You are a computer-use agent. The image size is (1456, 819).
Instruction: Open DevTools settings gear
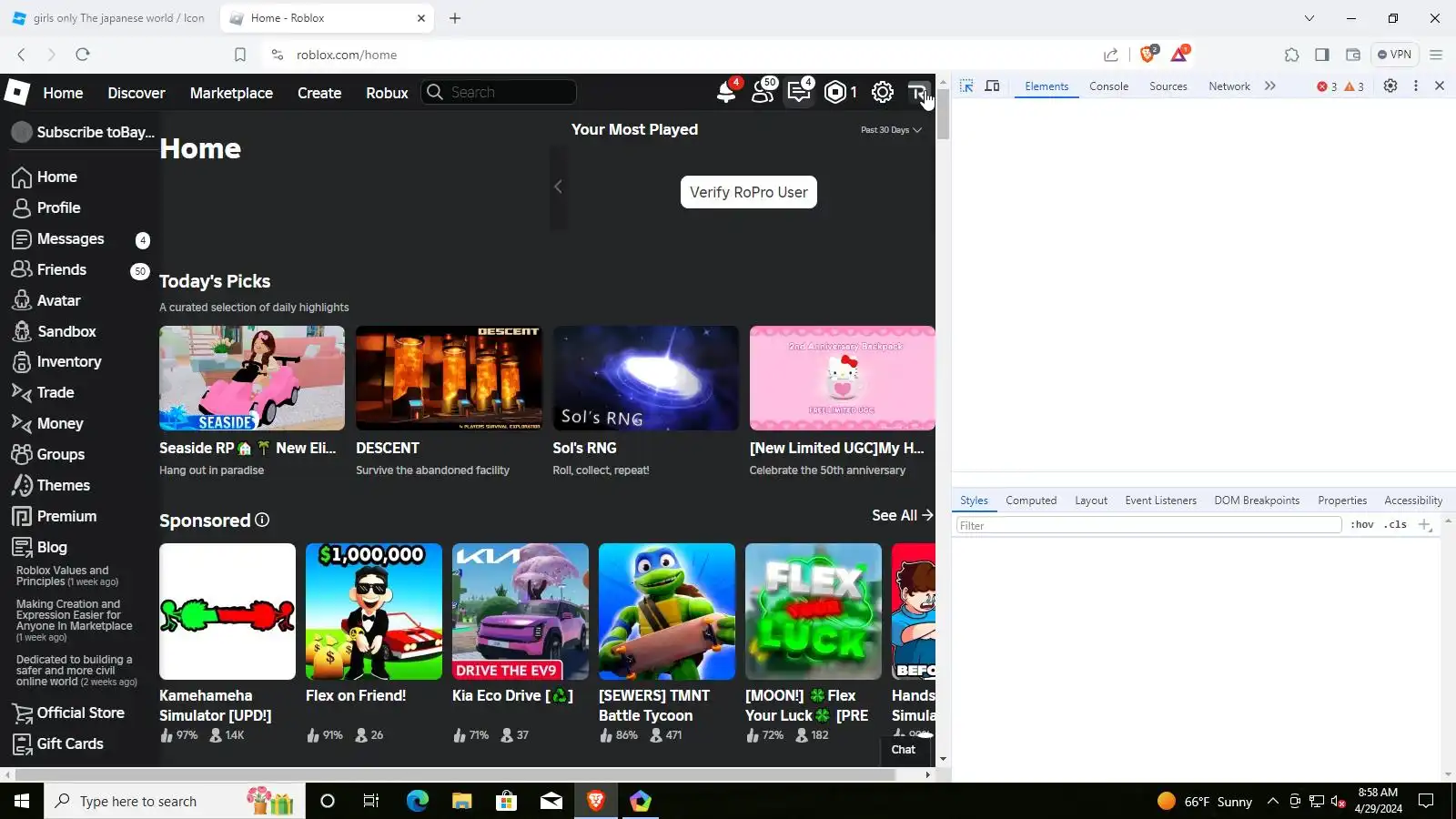tap(1390, 86)
